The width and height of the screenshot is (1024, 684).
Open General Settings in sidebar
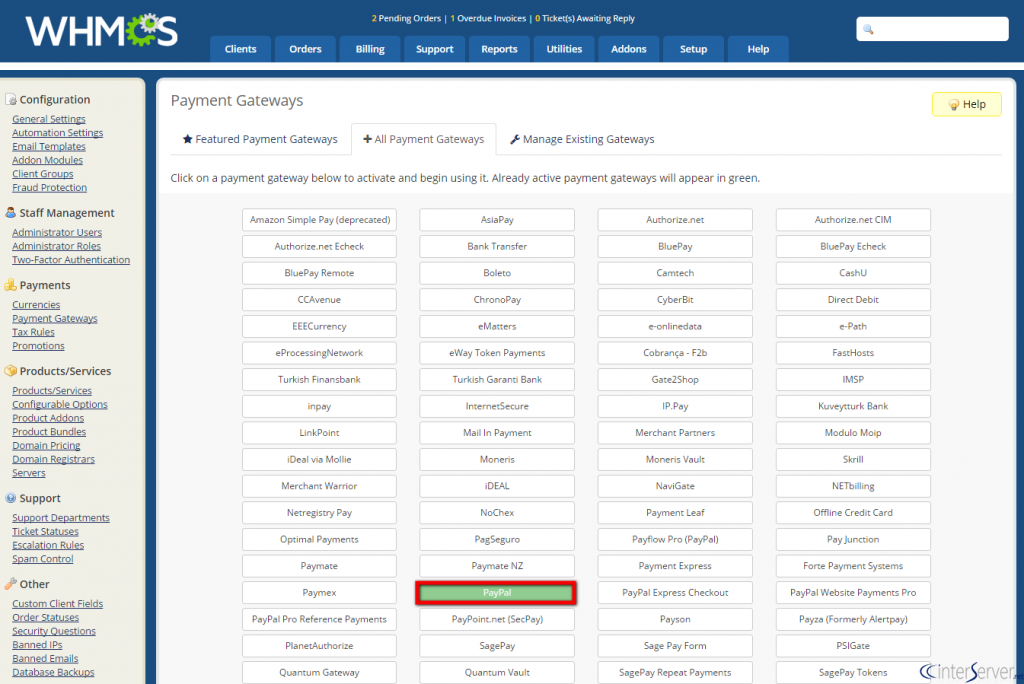coord(49,119)
